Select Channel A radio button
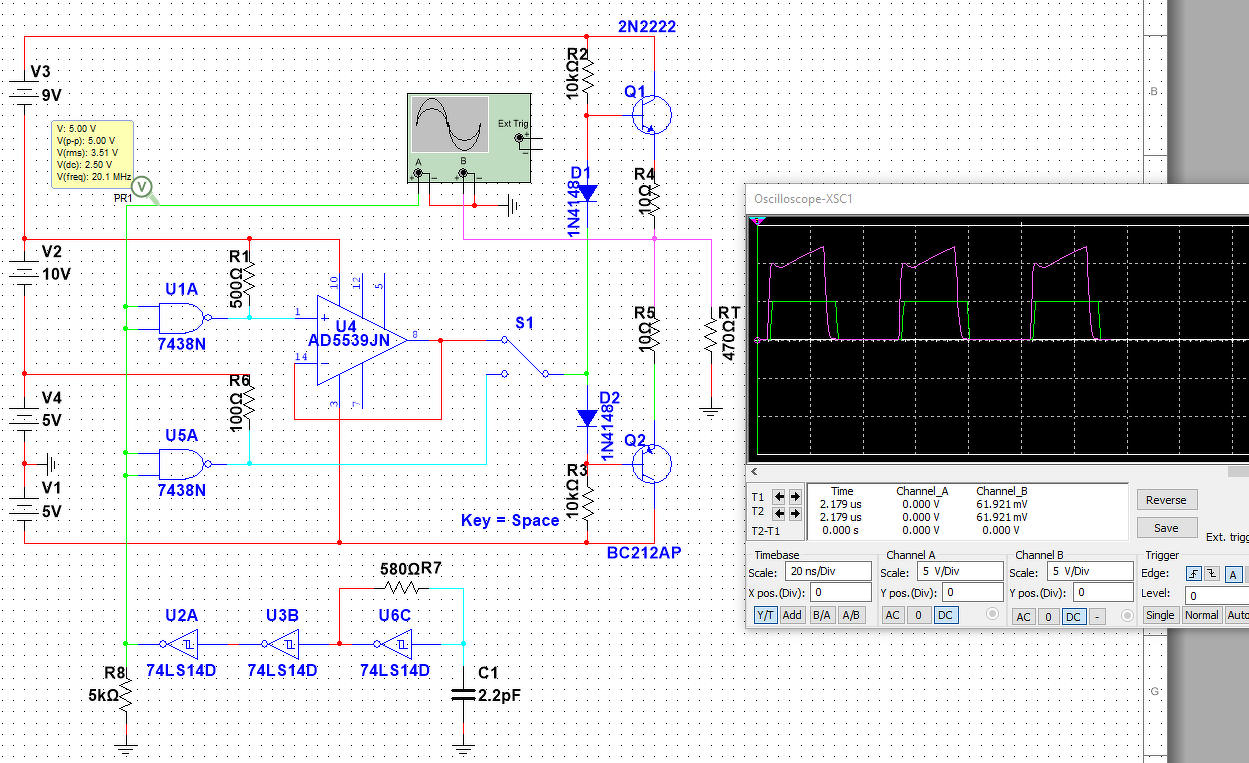This screenshot has width=1249, height=763. (x=993, y=614)
